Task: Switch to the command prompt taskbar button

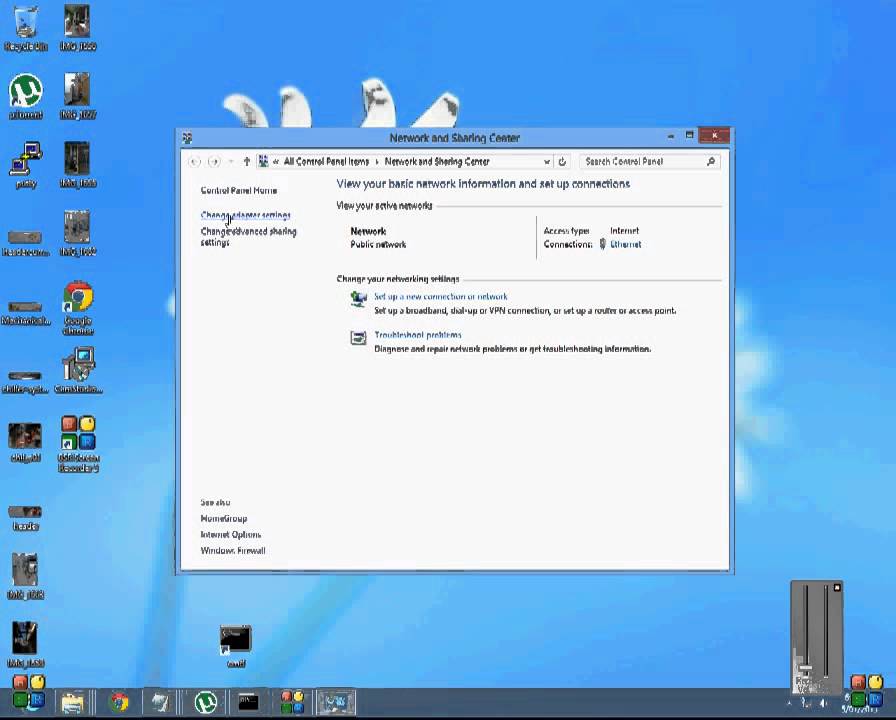Action: 248,702
